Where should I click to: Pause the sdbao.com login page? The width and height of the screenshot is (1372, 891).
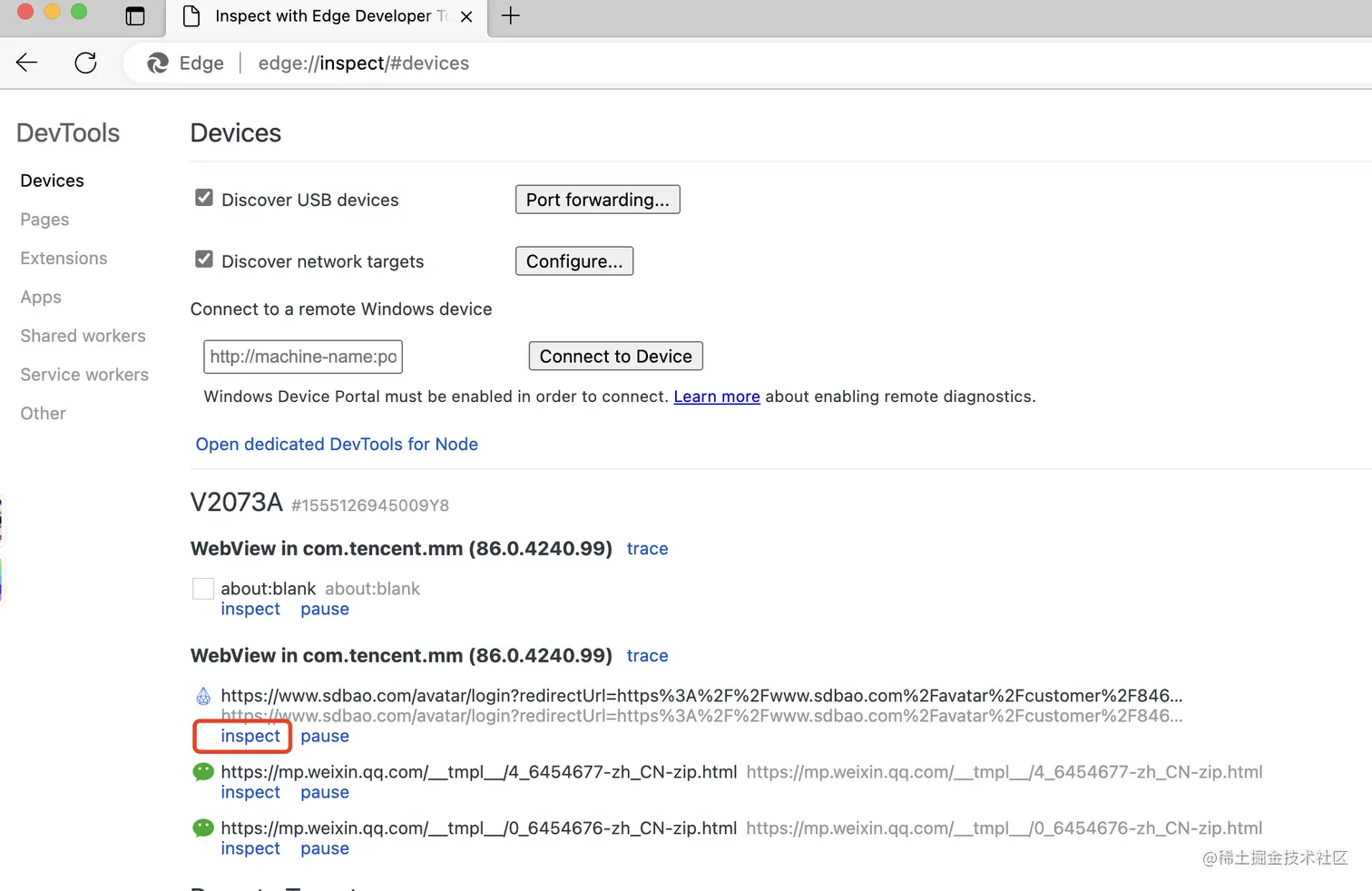tap(325, 737)
